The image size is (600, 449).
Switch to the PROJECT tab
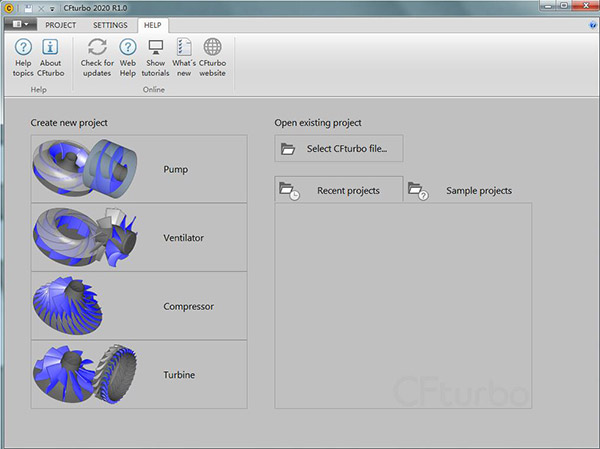(60, 25)
